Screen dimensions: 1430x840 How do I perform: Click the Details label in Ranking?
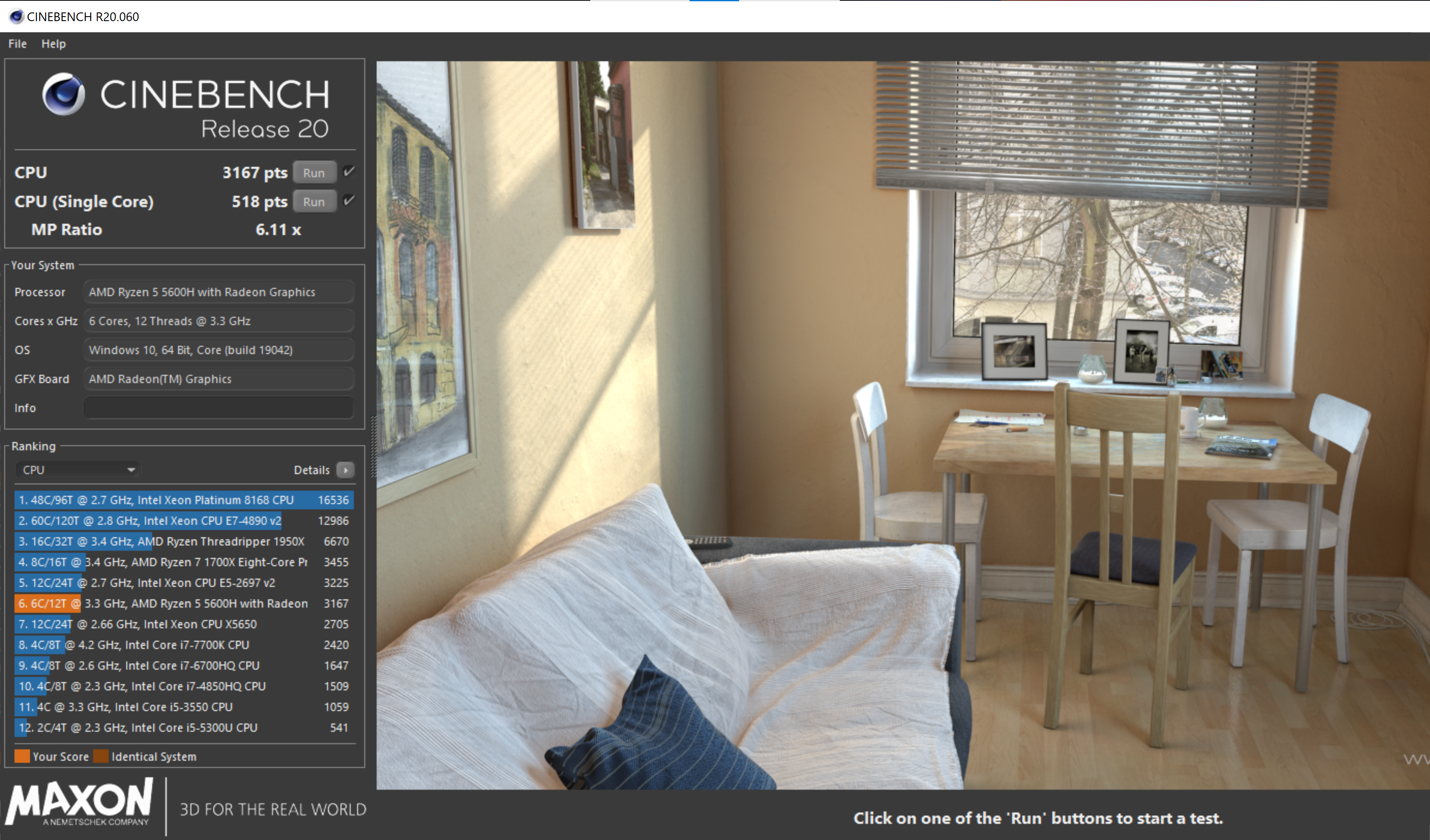click(312, 470)
